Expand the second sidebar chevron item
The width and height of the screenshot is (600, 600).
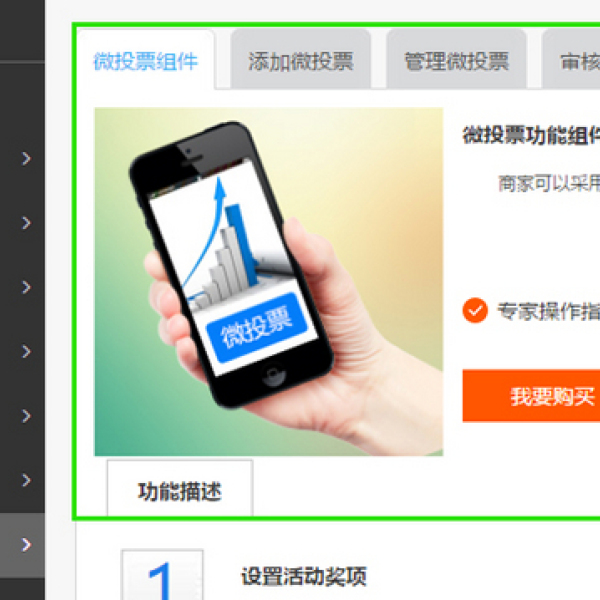[26, 223]
